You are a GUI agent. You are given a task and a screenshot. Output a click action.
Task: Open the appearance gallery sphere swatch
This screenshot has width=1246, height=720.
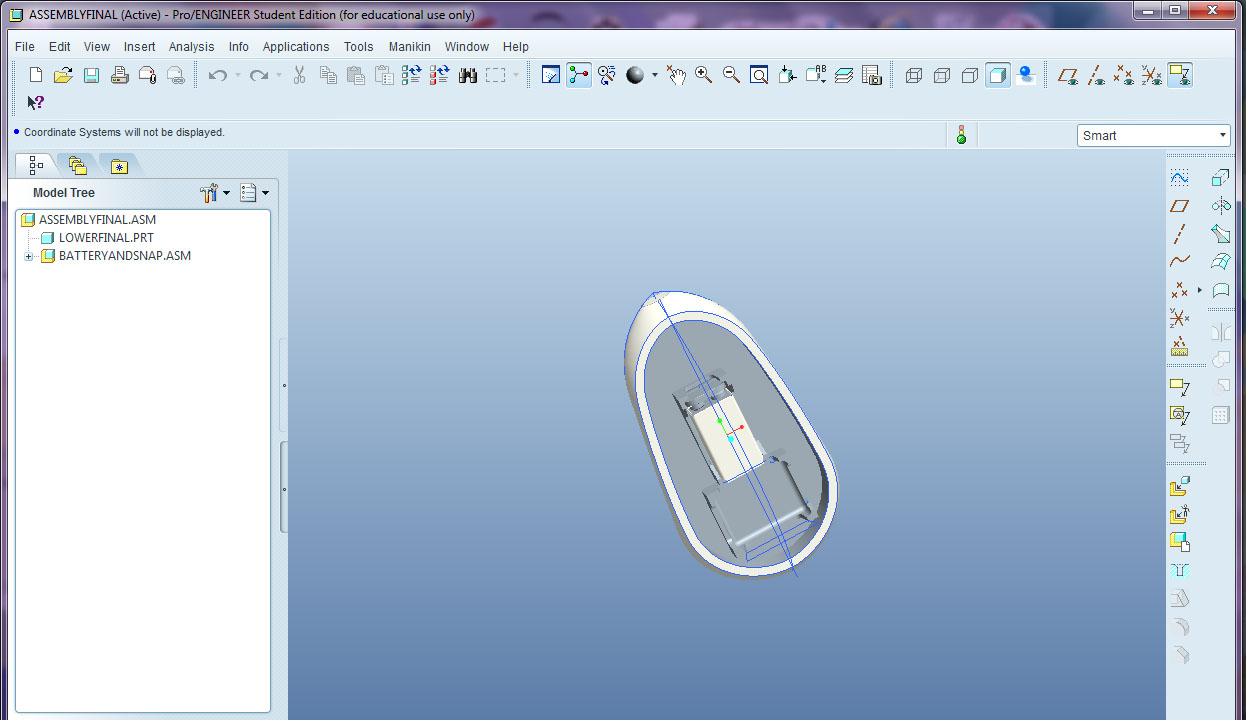point(637,74)
